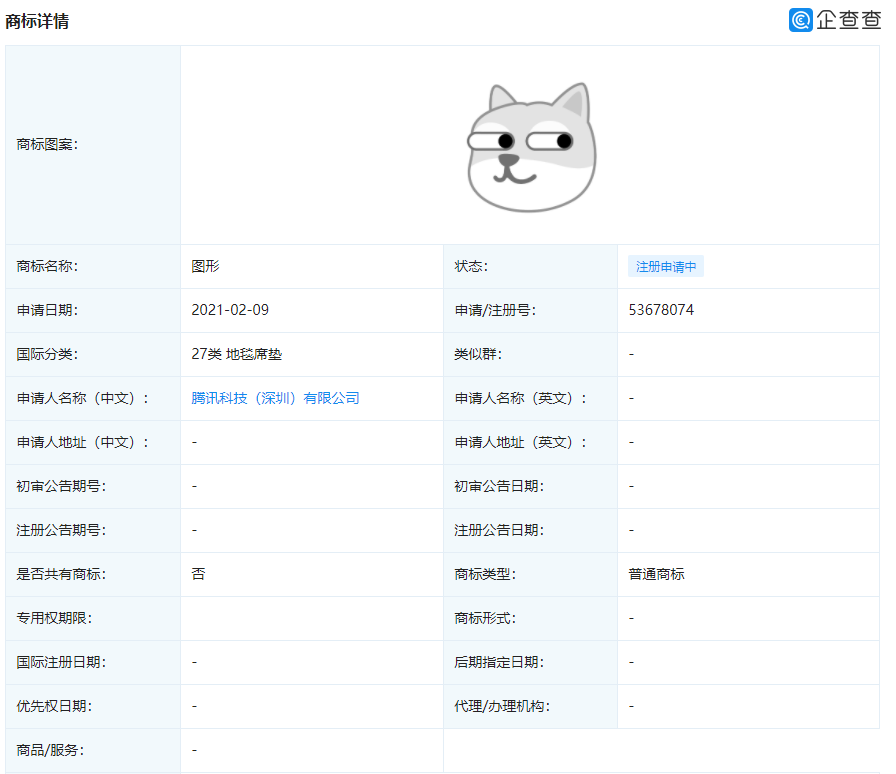The width and height of the screenshot is (896, 774).
Task: Click the 商品/服务 label
Action: tap(50, 750)
